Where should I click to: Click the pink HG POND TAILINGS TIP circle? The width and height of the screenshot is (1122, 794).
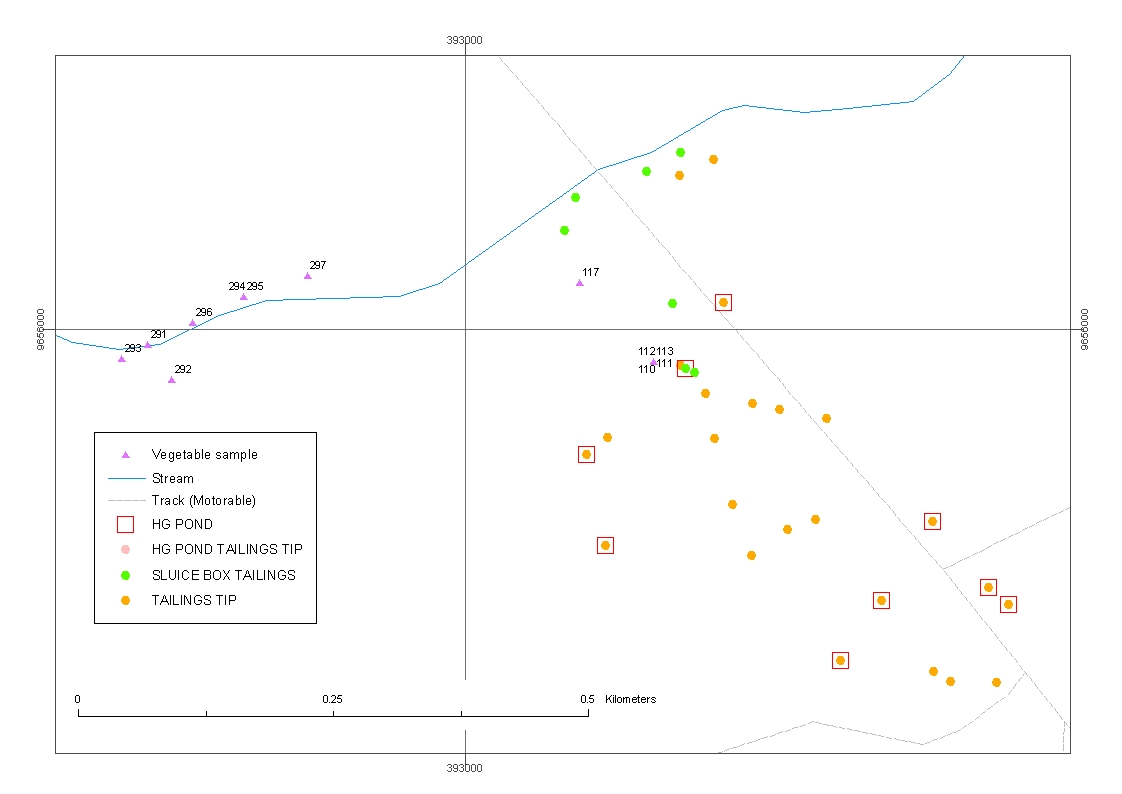coord(126,549)
